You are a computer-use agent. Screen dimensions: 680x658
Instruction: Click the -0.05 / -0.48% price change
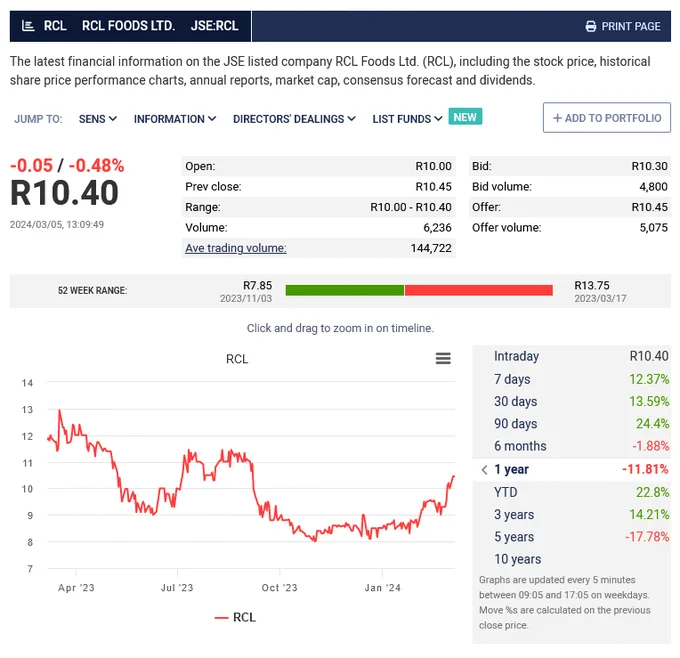(x=67, y=166)
